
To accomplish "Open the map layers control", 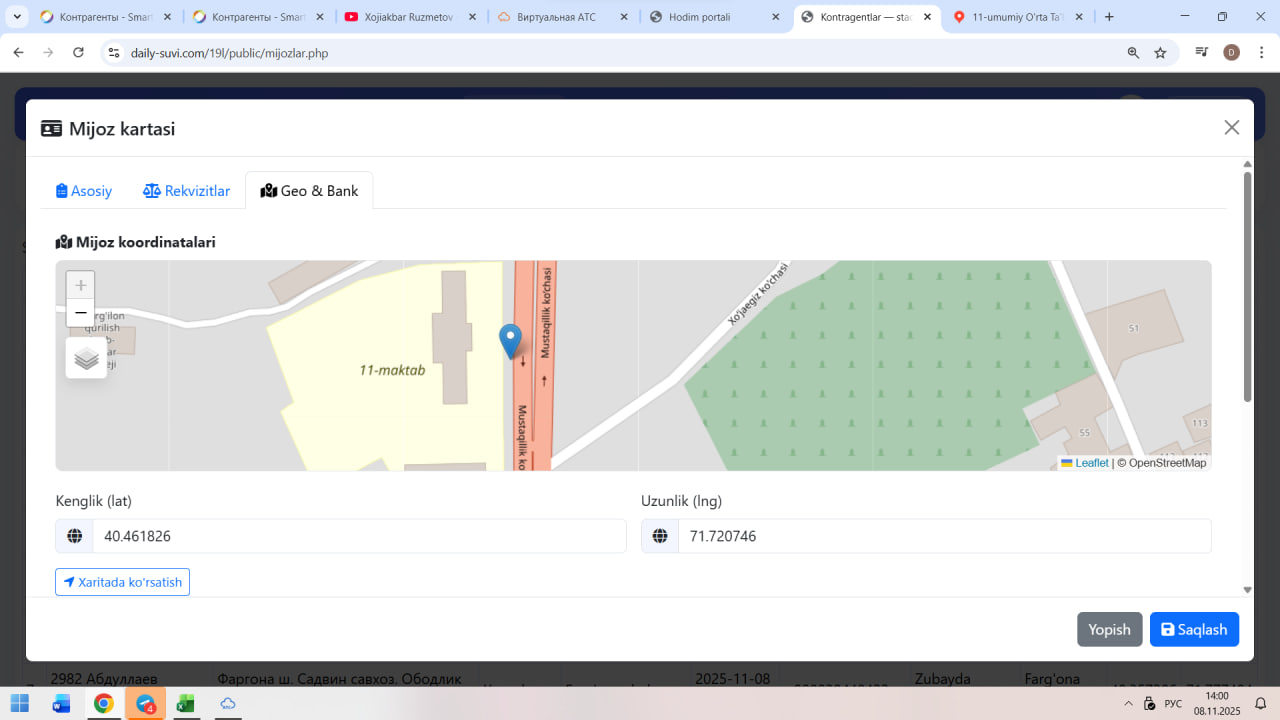I will point(86,358).
